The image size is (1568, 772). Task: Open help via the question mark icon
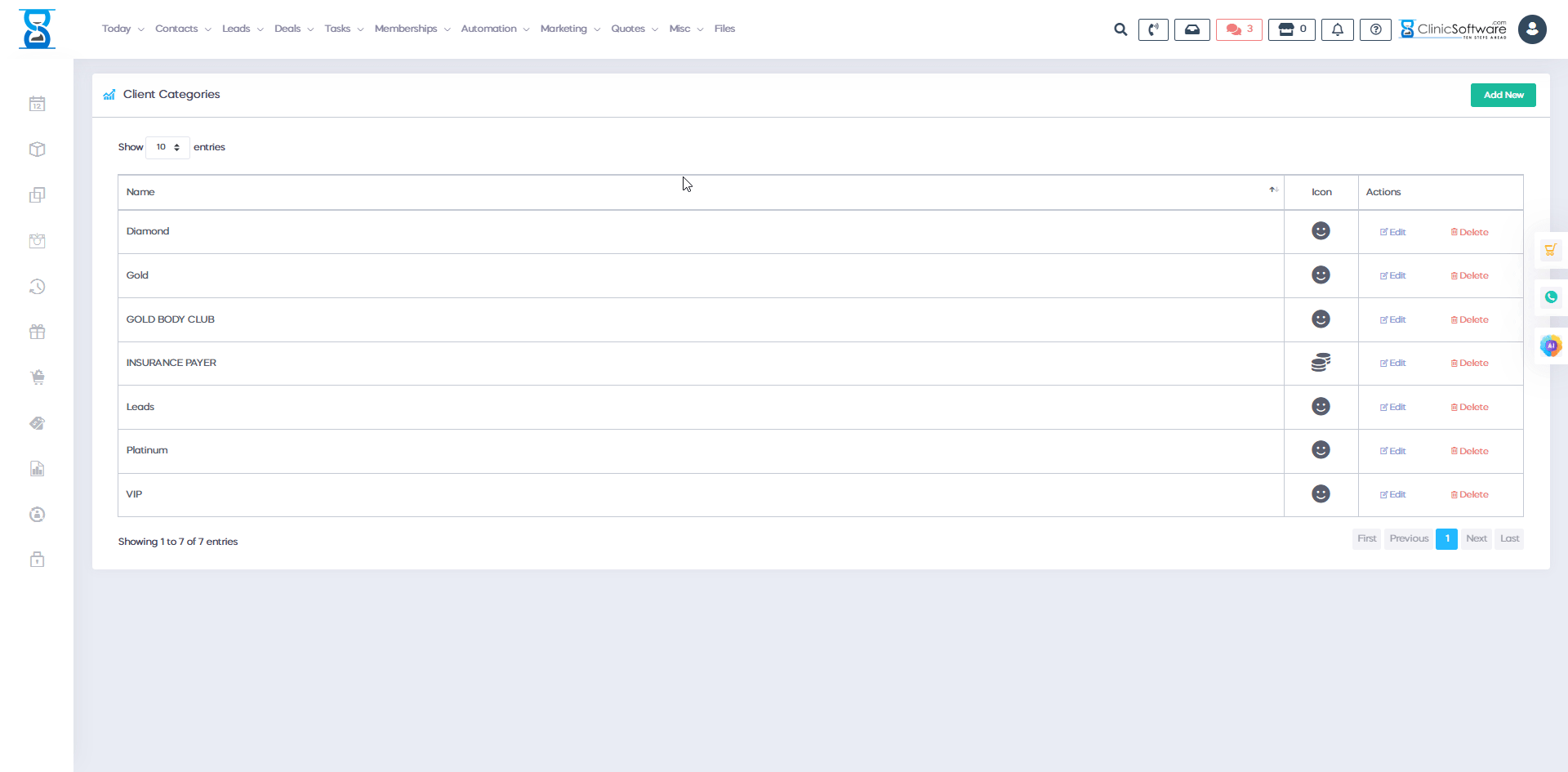tap(1375, 29)
